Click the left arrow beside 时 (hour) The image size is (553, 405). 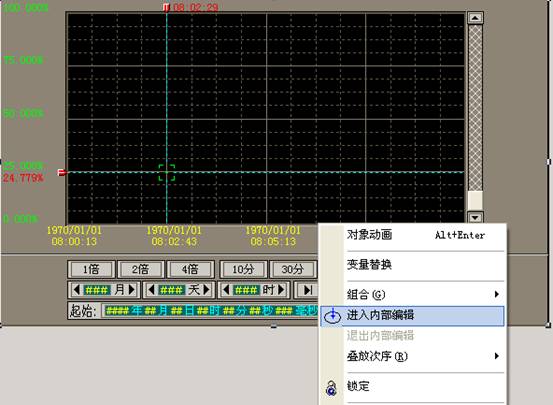[226, 290]
